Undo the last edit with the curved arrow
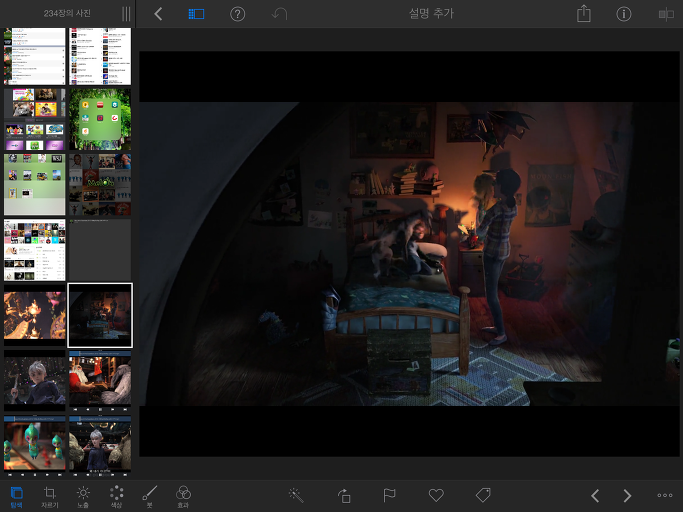Viewport: 683px width, 512px height. click(279, 14)
